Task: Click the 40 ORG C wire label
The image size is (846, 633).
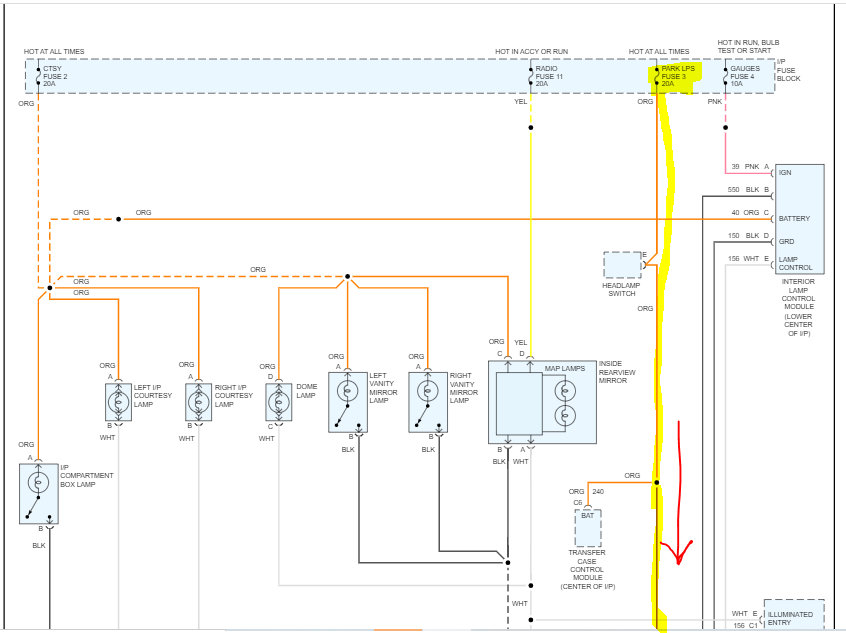Action: coord(750,213)
